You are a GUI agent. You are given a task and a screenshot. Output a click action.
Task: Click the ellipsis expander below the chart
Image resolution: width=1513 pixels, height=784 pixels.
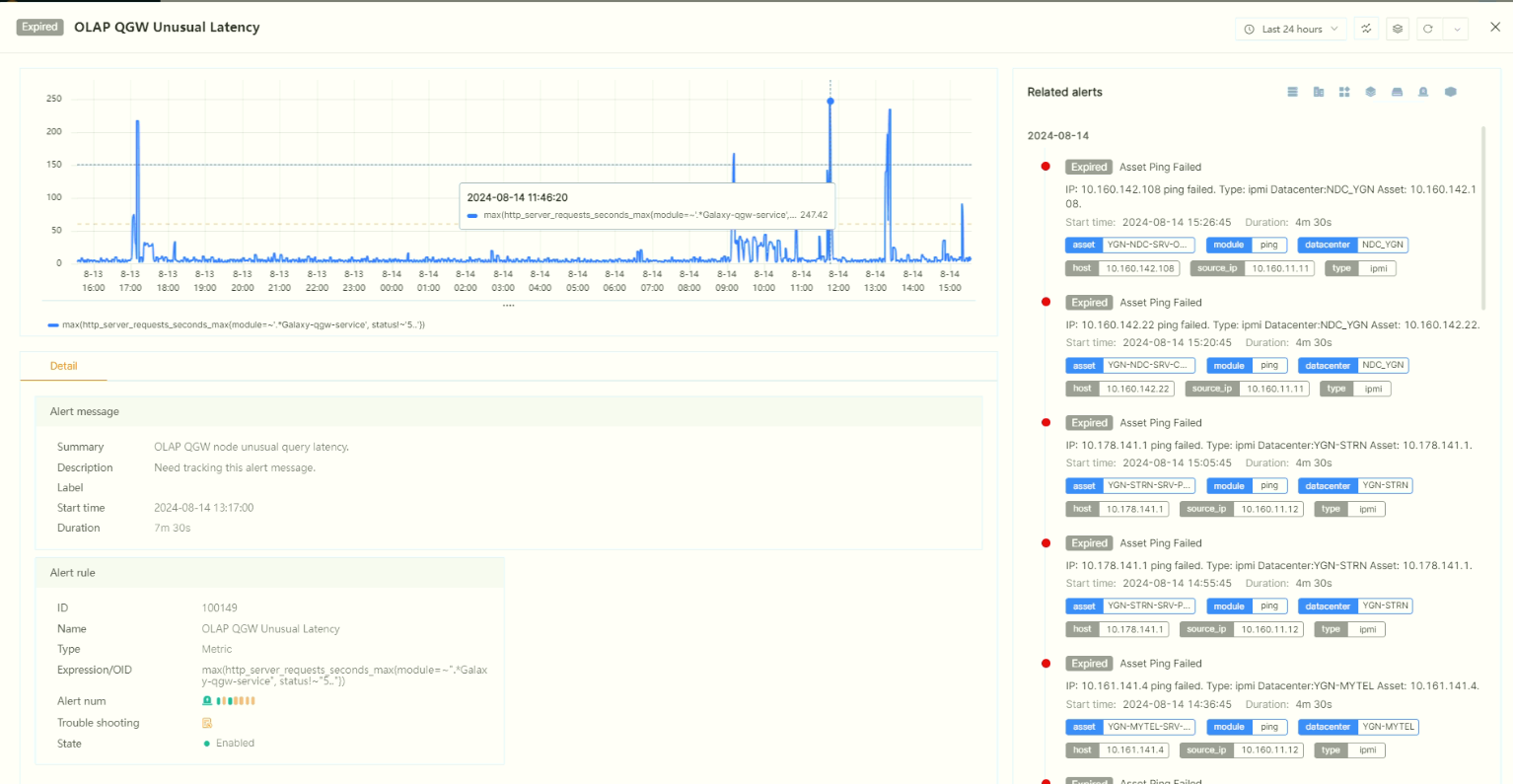(x=508, y=305)
